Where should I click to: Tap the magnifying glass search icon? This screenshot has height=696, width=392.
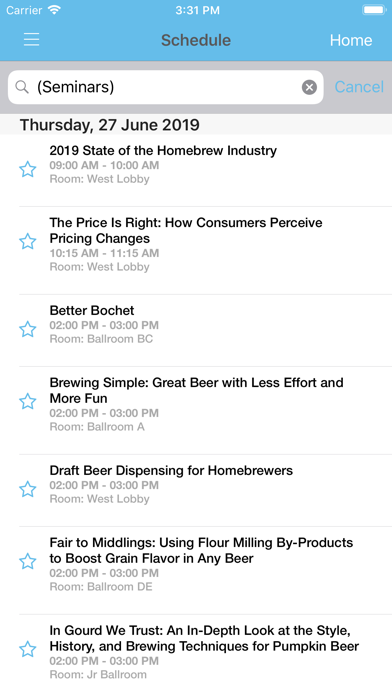click(x=22, y=87)
